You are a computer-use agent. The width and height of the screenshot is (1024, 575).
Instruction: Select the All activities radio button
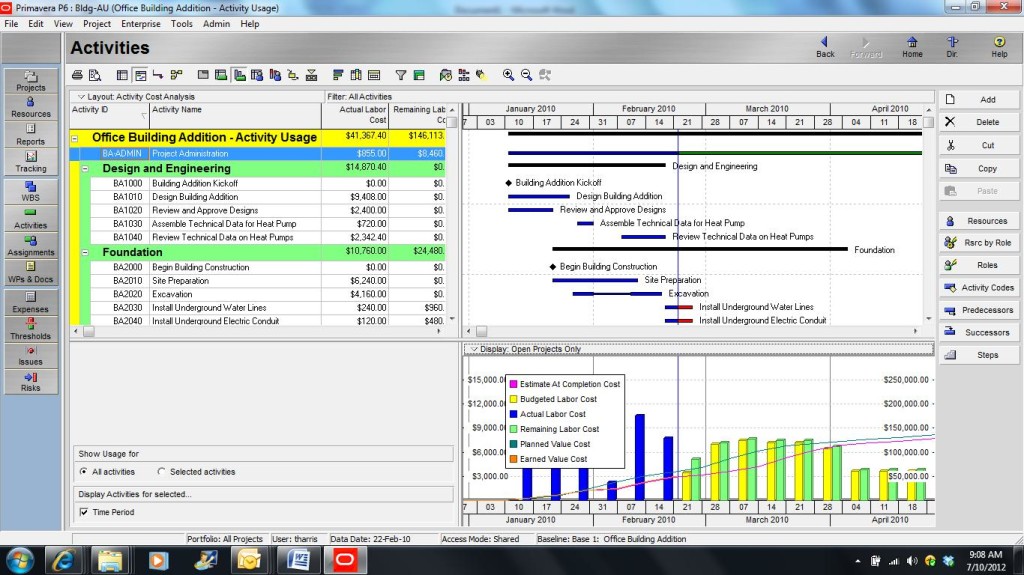[x=84, y=471]
